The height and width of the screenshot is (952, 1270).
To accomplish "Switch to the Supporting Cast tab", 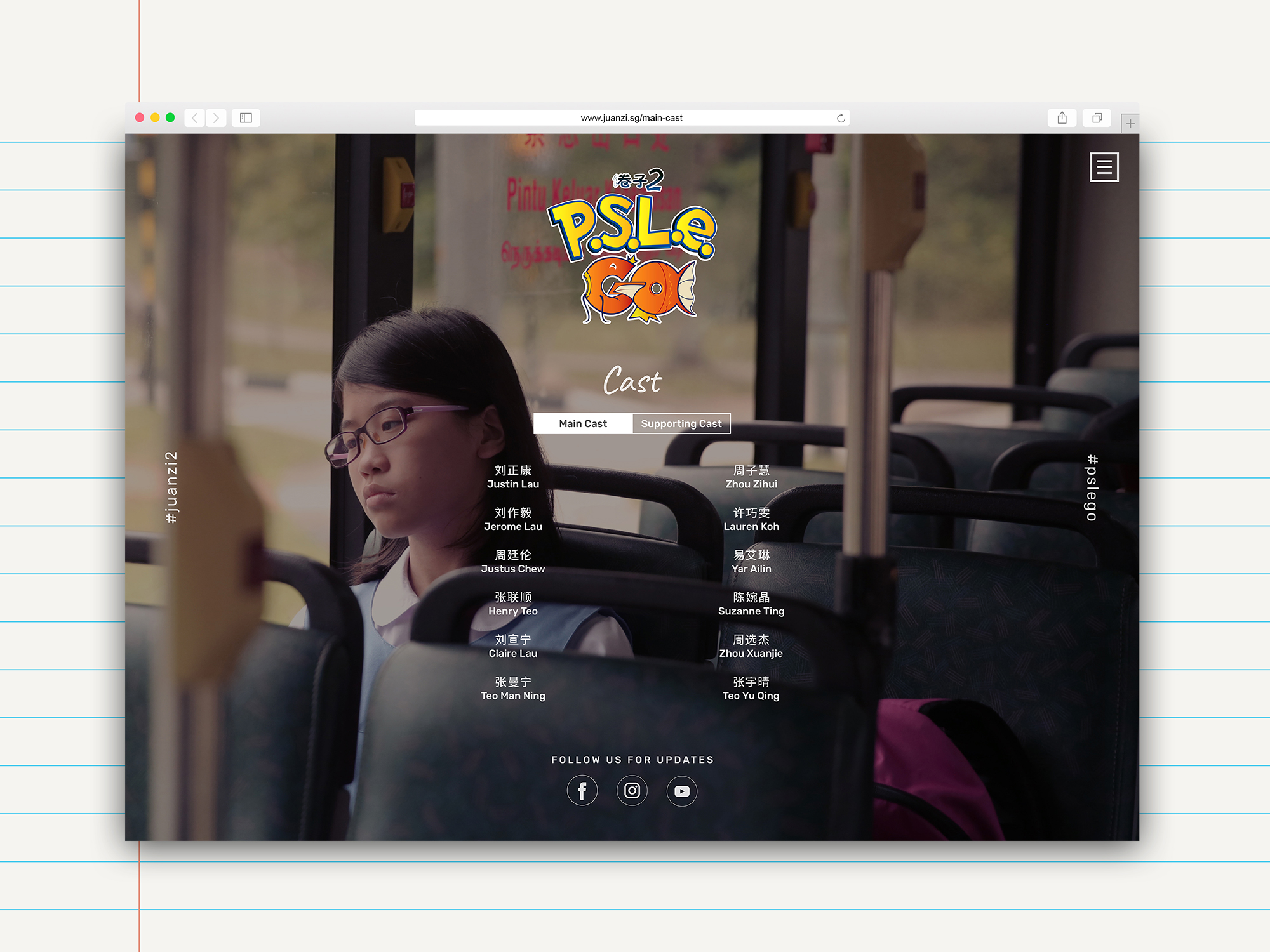I will coord(681,423).
